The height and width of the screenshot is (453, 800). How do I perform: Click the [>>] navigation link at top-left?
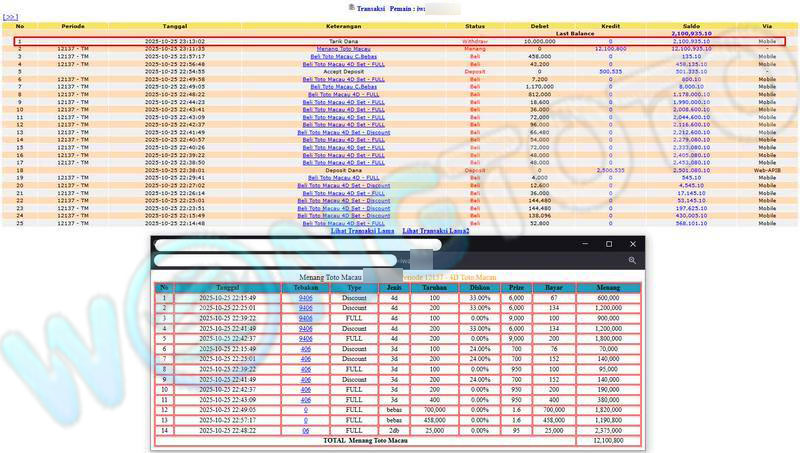[11, 17]
